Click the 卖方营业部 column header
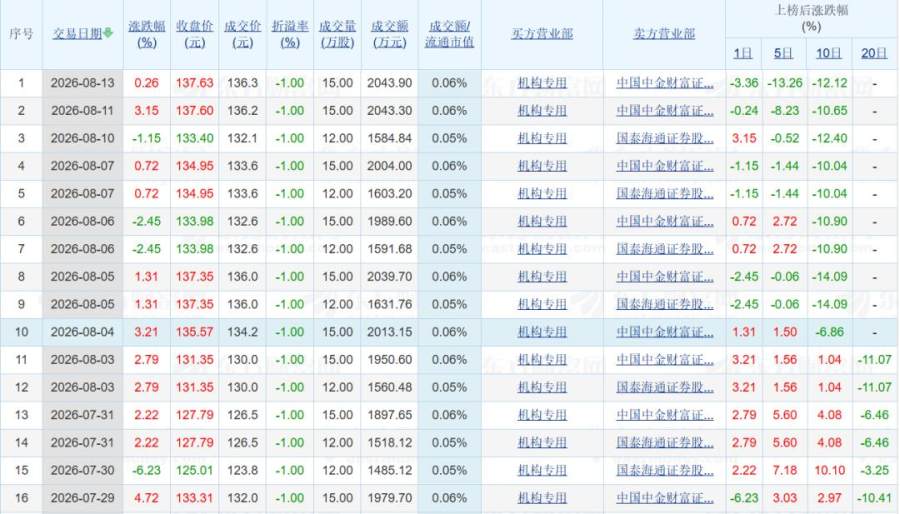900x514 pixels. (664, 34)
